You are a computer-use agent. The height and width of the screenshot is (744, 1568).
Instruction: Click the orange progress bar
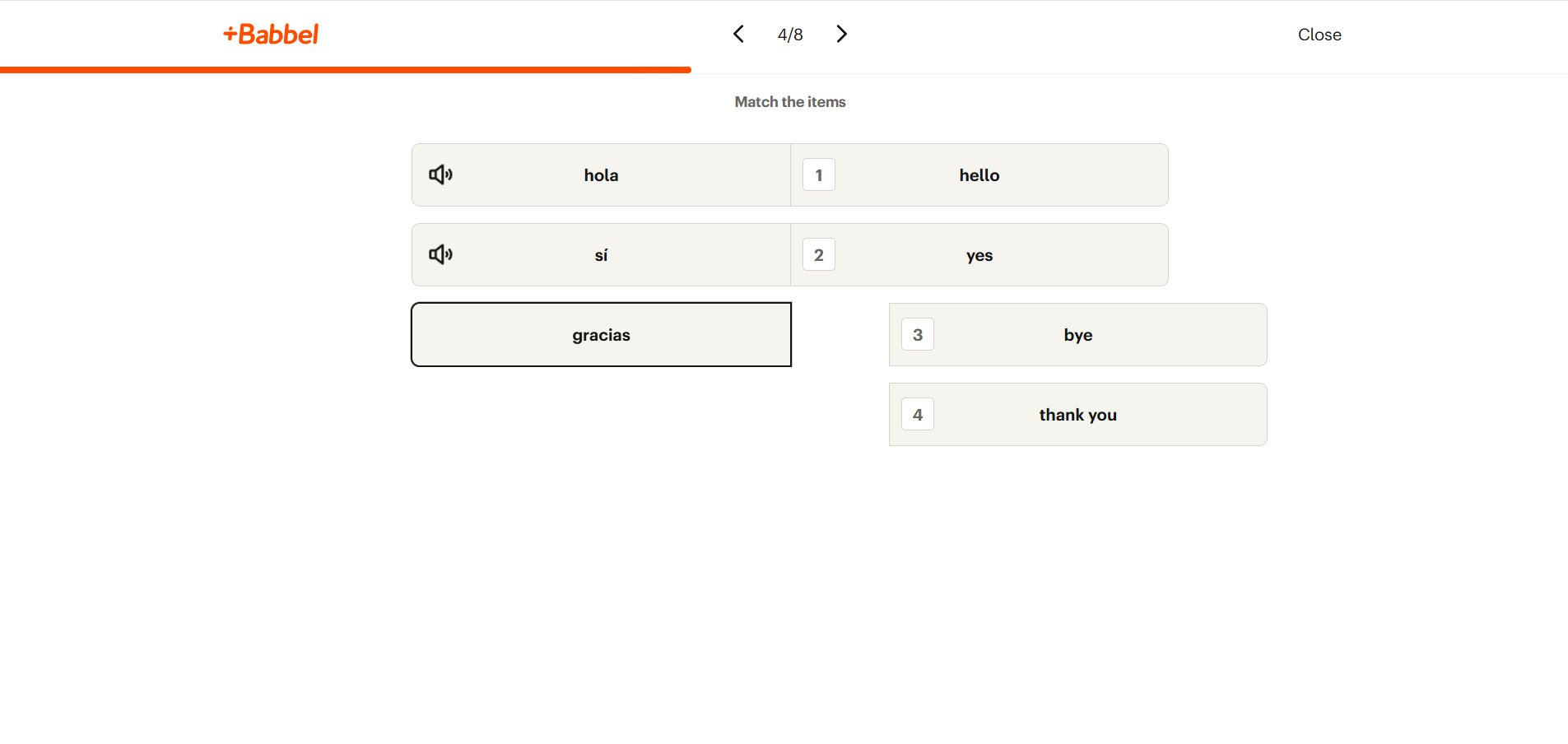[346, 70]
